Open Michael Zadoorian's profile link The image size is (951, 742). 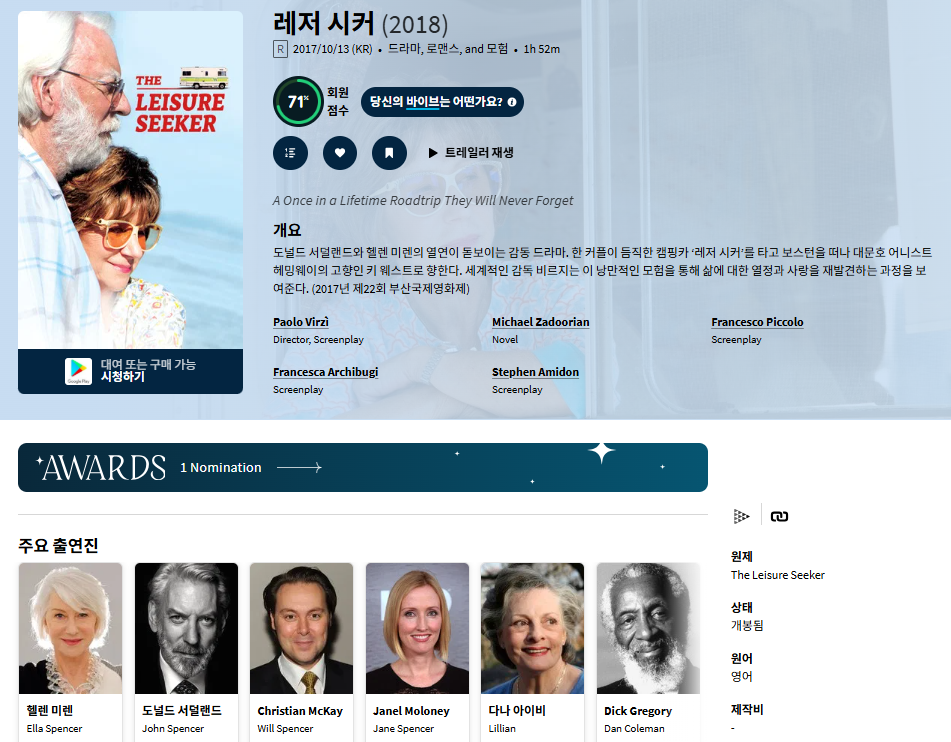pos(540,322)
